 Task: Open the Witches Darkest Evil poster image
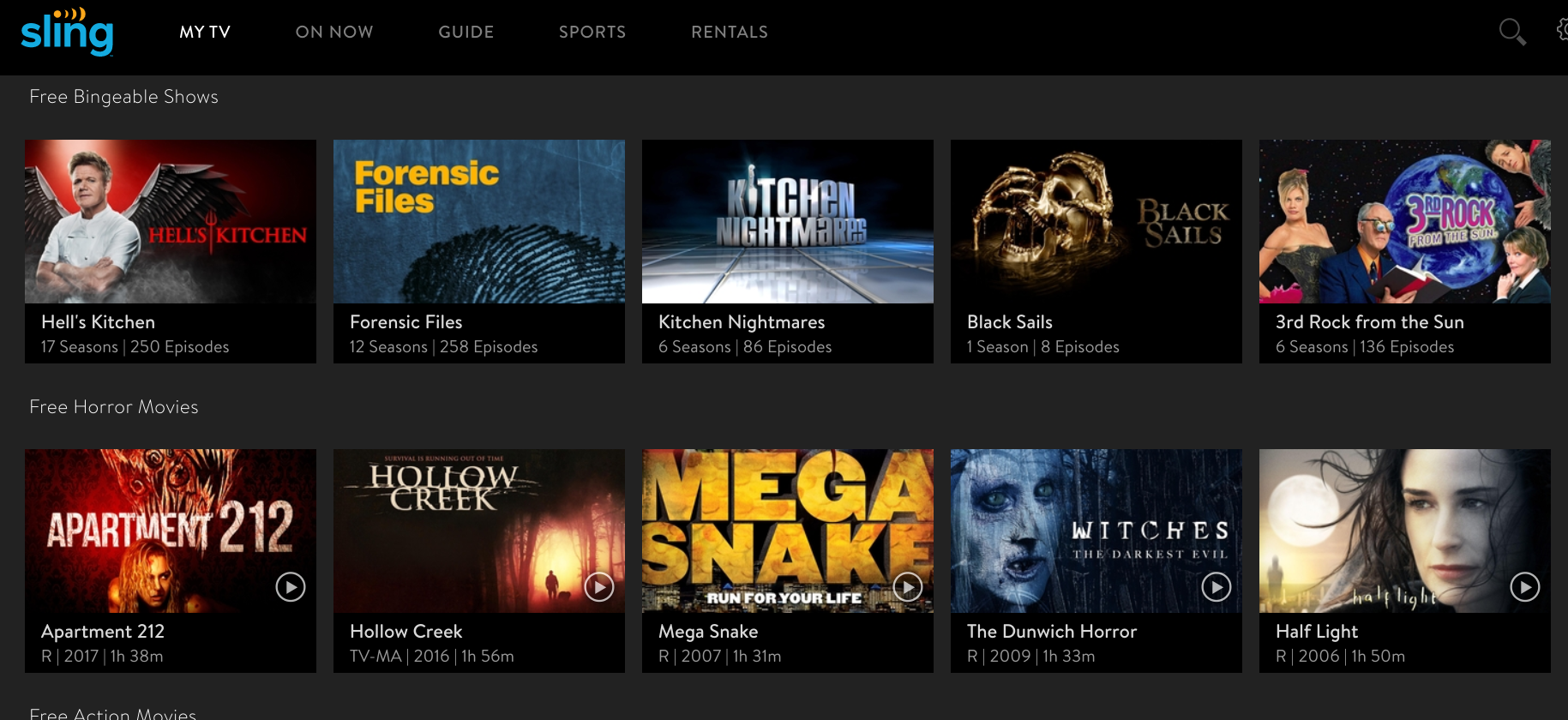coord(1096,531)
